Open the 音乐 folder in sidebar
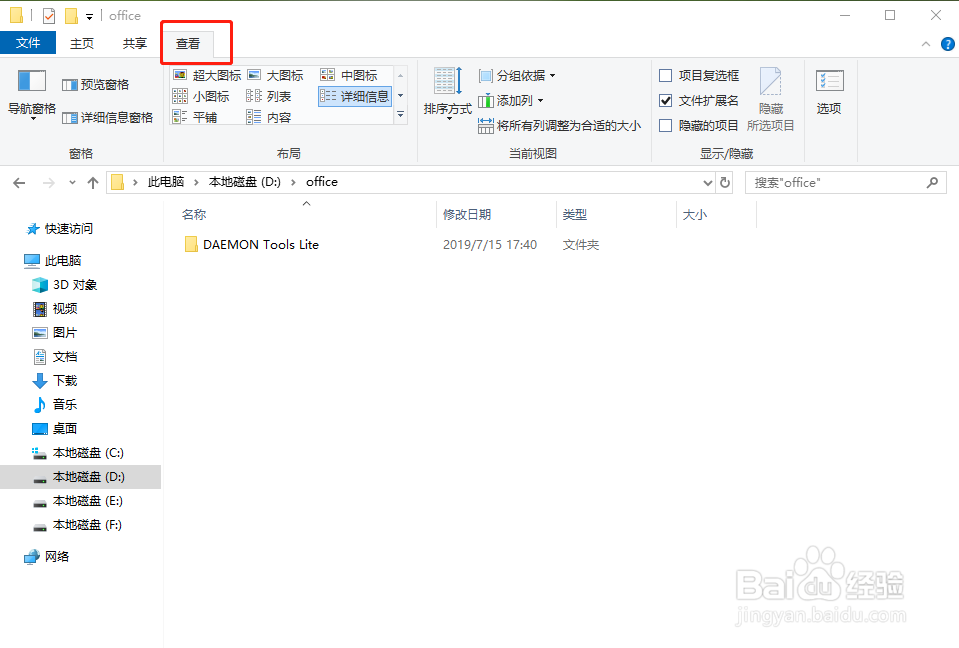Screen dimensions: 959x648 click(x=55, y=404)
